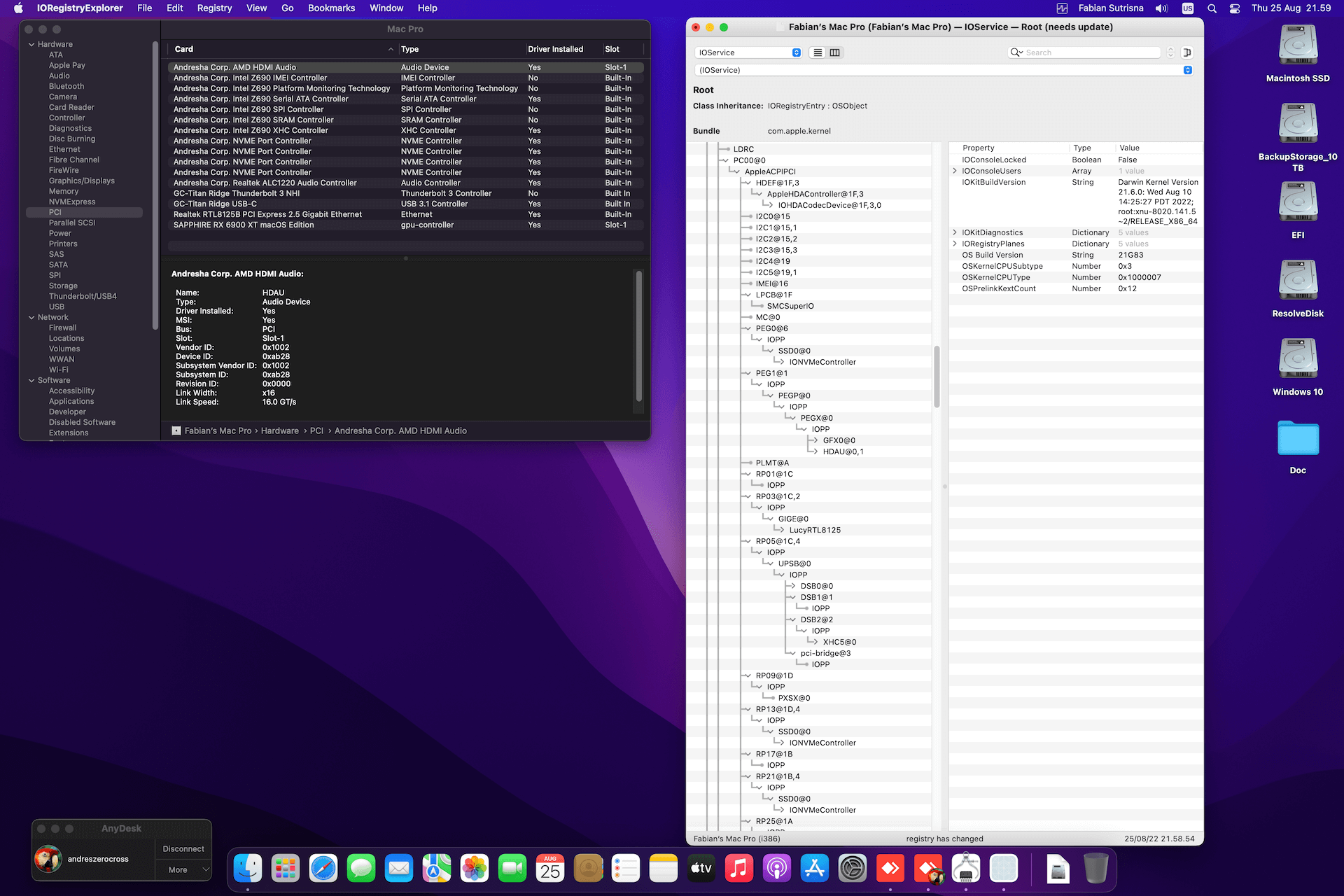The image size is (1344, 896).
Task: Click the search magnifier options icon
Action: tap(1016, 52)
